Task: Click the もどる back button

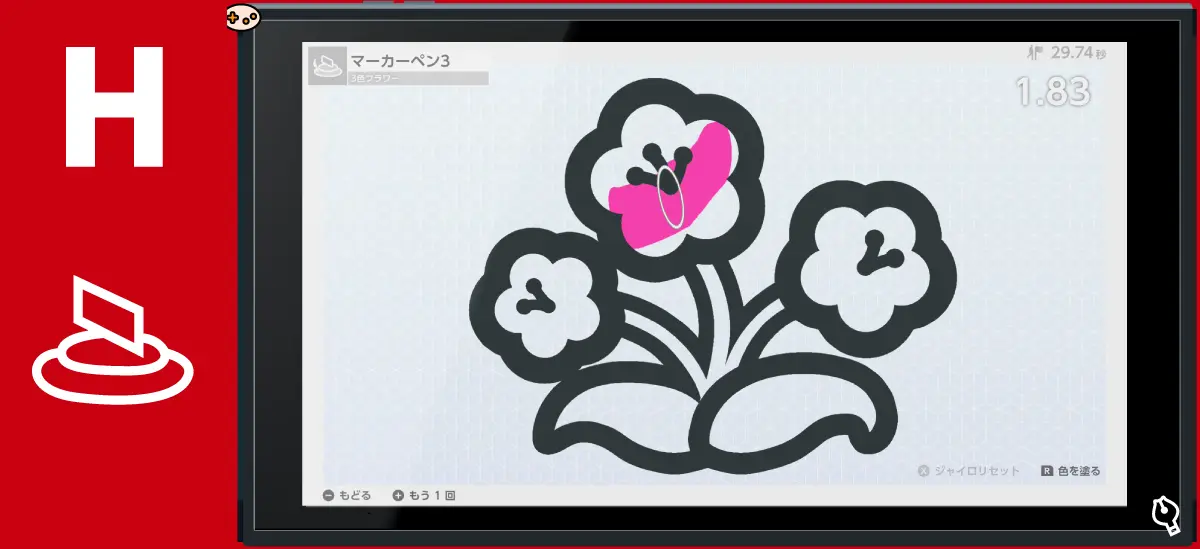Action: pos(347,495)
